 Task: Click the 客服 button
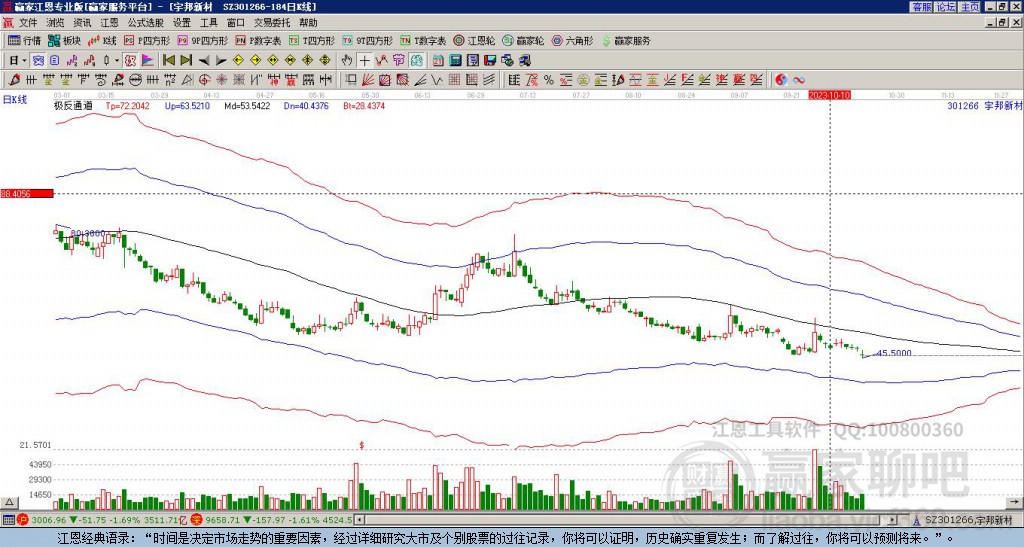point(921,7)
